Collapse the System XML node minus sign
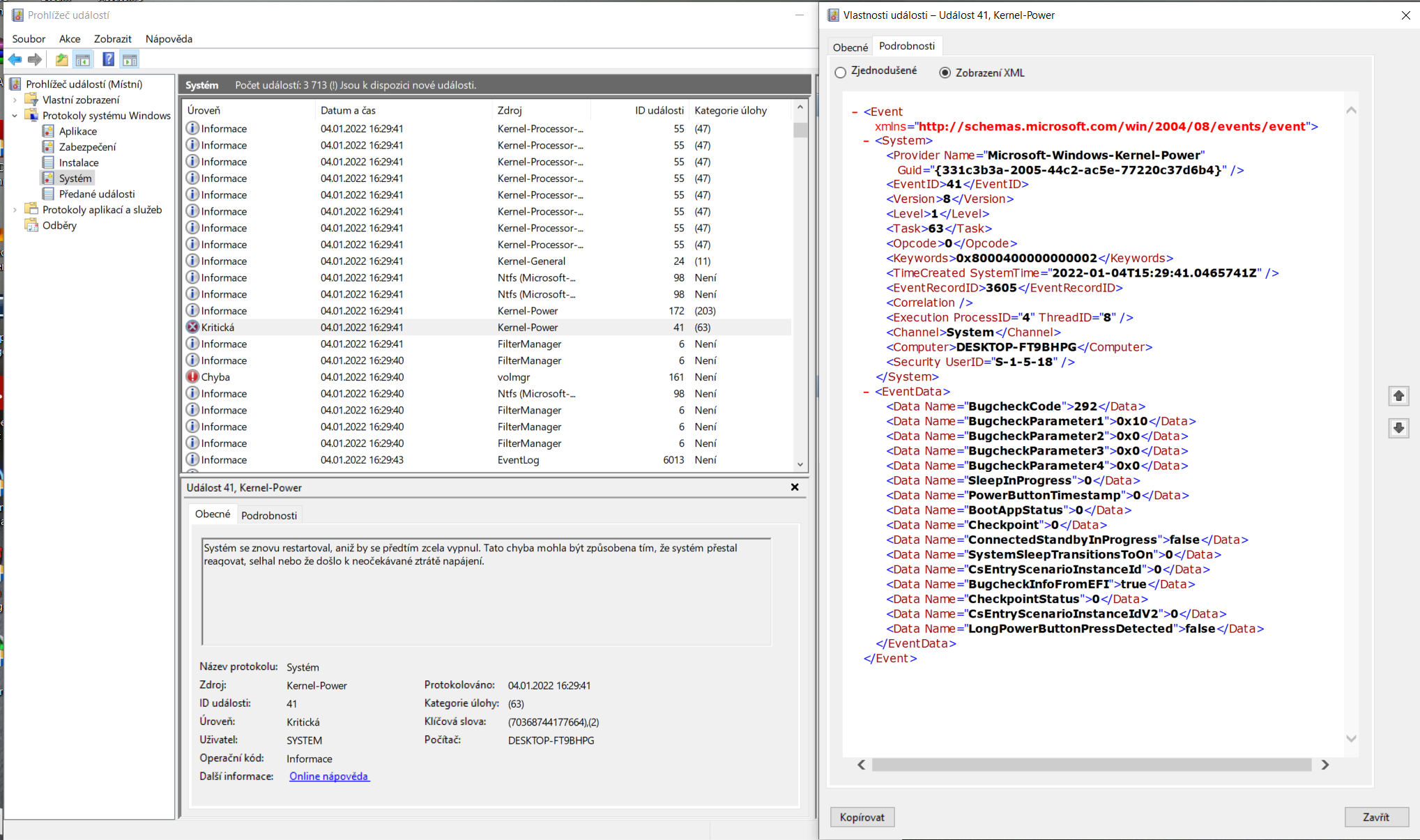 [866, 141]
